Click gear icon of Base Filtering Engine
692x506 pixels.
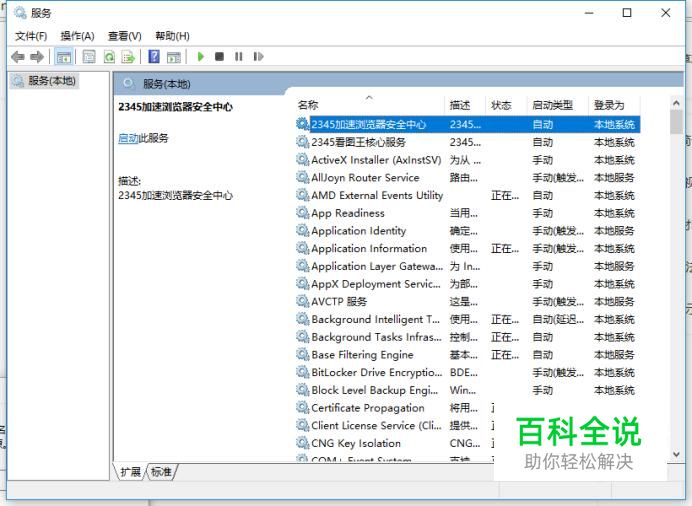pos(302,354)
